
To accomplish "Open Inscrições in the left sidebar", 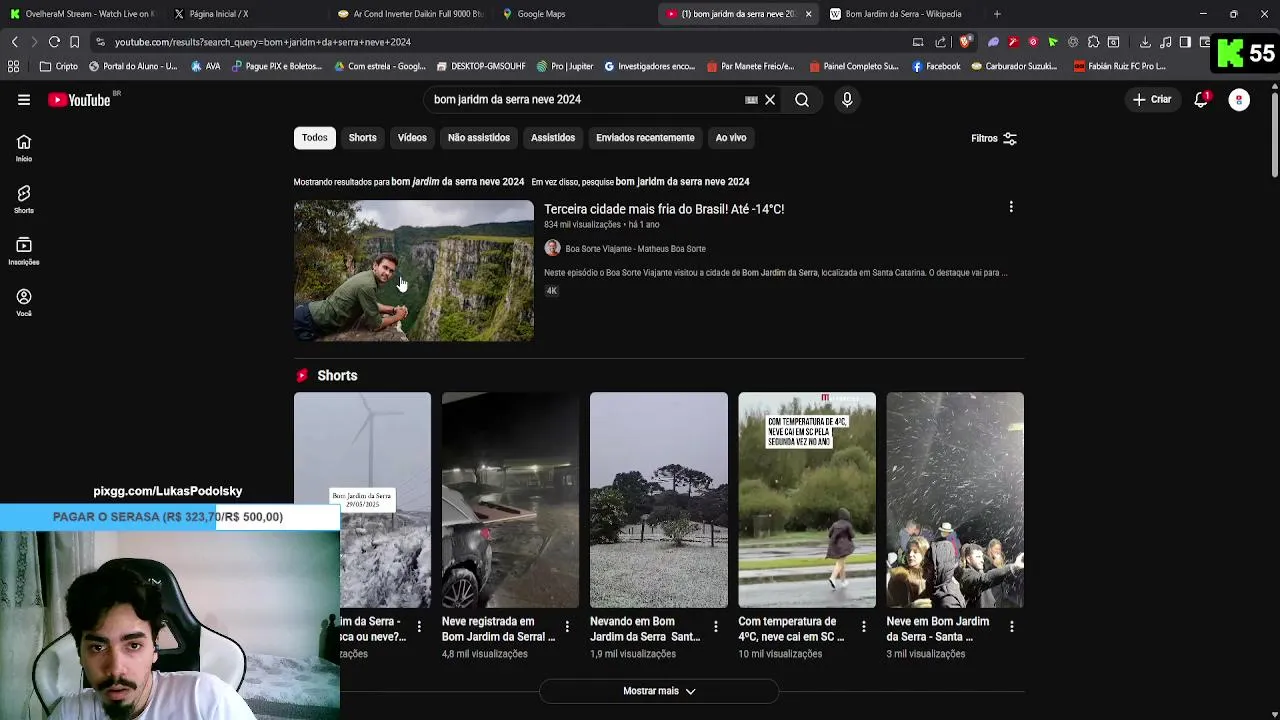I will click(24, 251).
